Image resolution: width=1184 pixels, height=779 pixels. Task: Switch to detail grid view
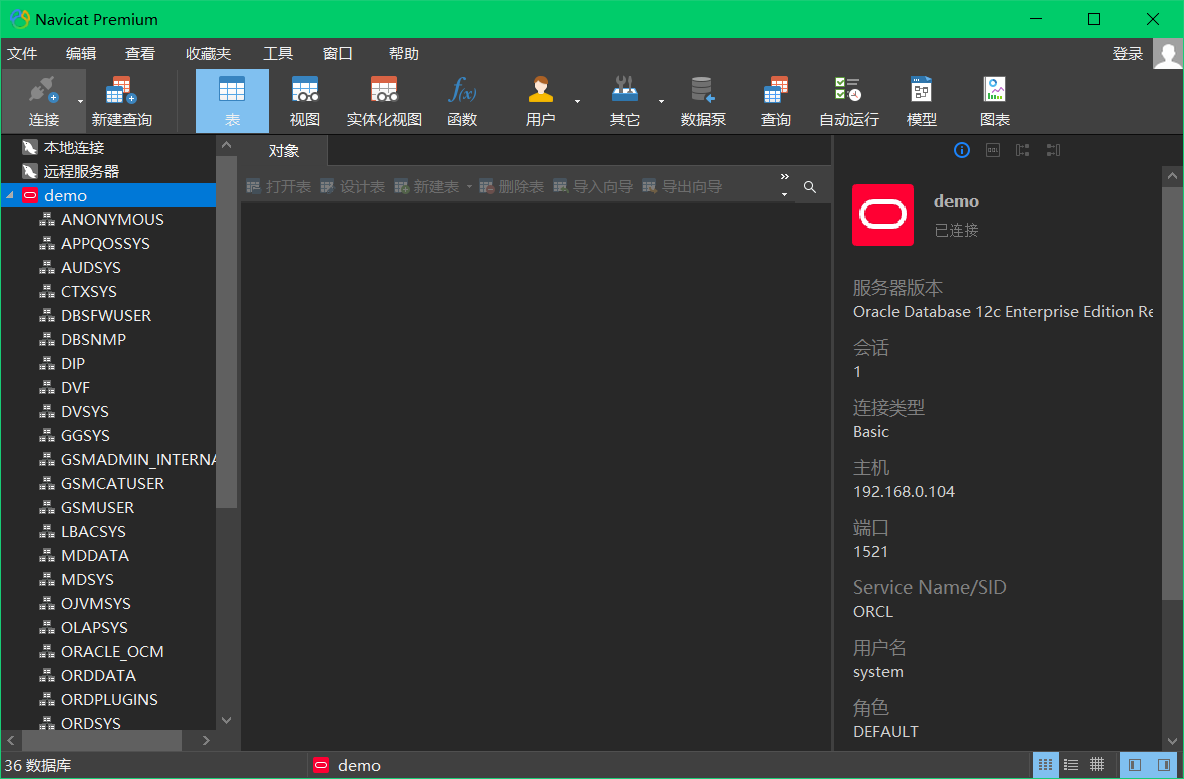[1097, 765]
